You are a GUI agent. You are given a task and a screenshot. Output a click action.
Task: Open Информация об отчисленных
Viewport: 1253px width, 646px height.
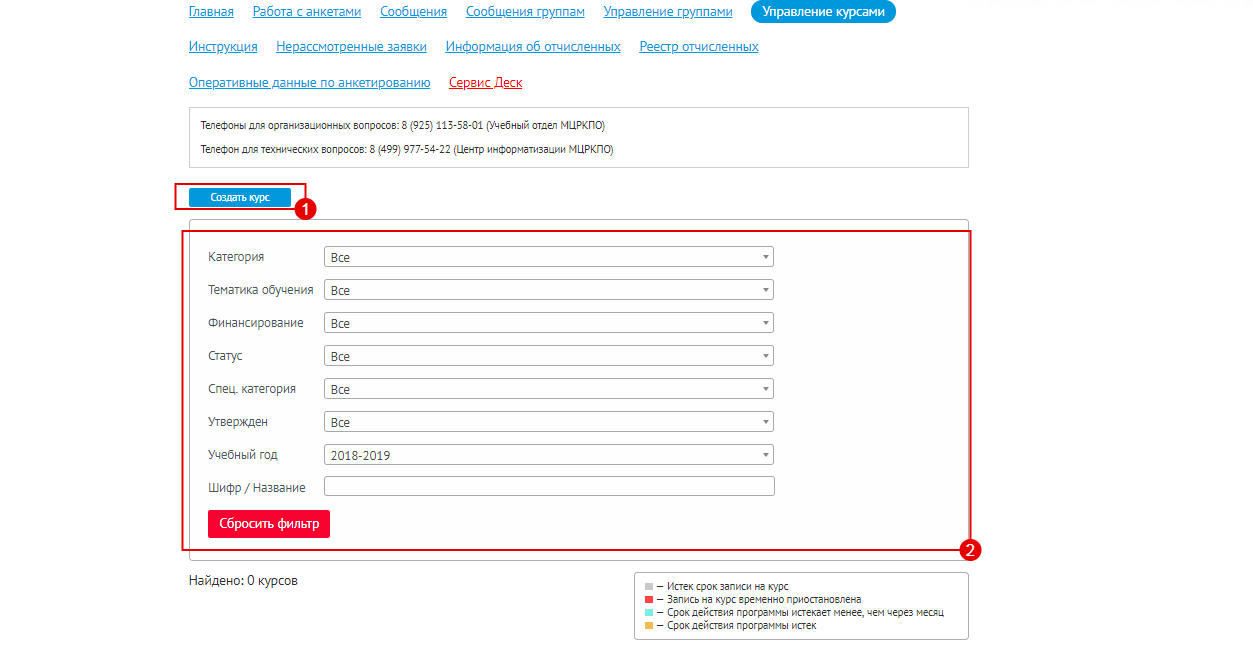[533, 47]
